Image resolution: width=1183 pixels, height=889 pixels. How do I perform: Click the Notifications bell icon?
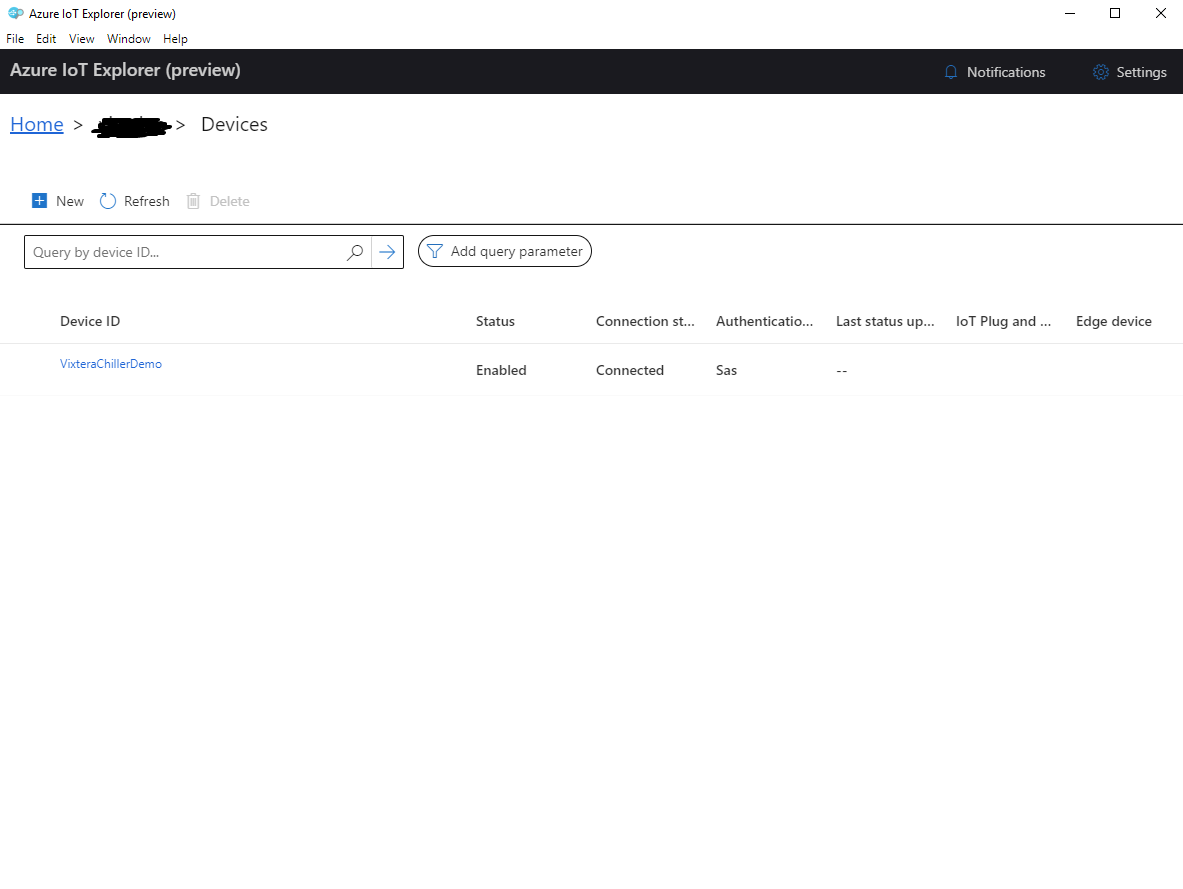[x=951, y=72]
